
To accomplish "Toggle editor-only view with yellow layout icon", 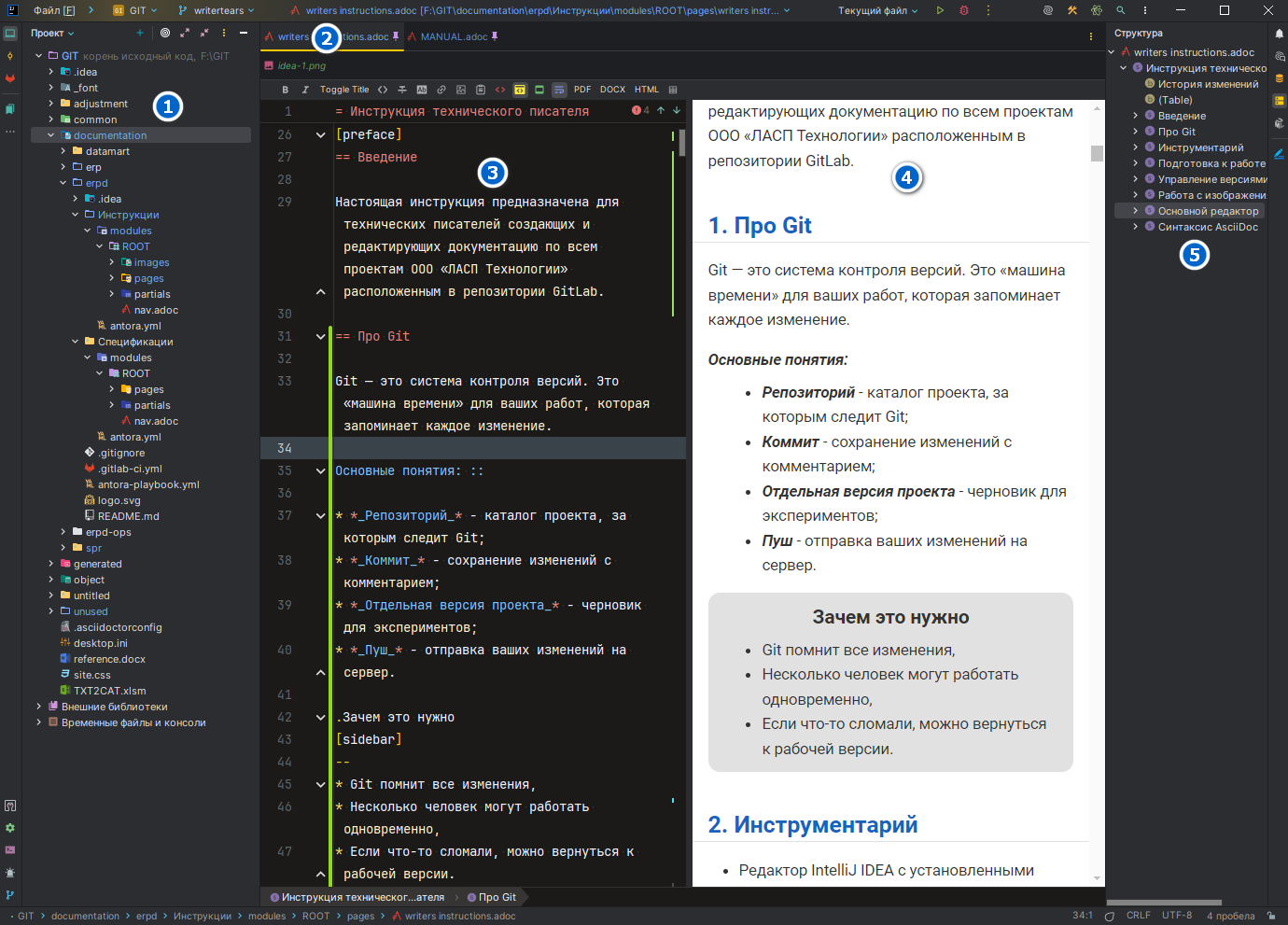I will [x=520, y=90].
